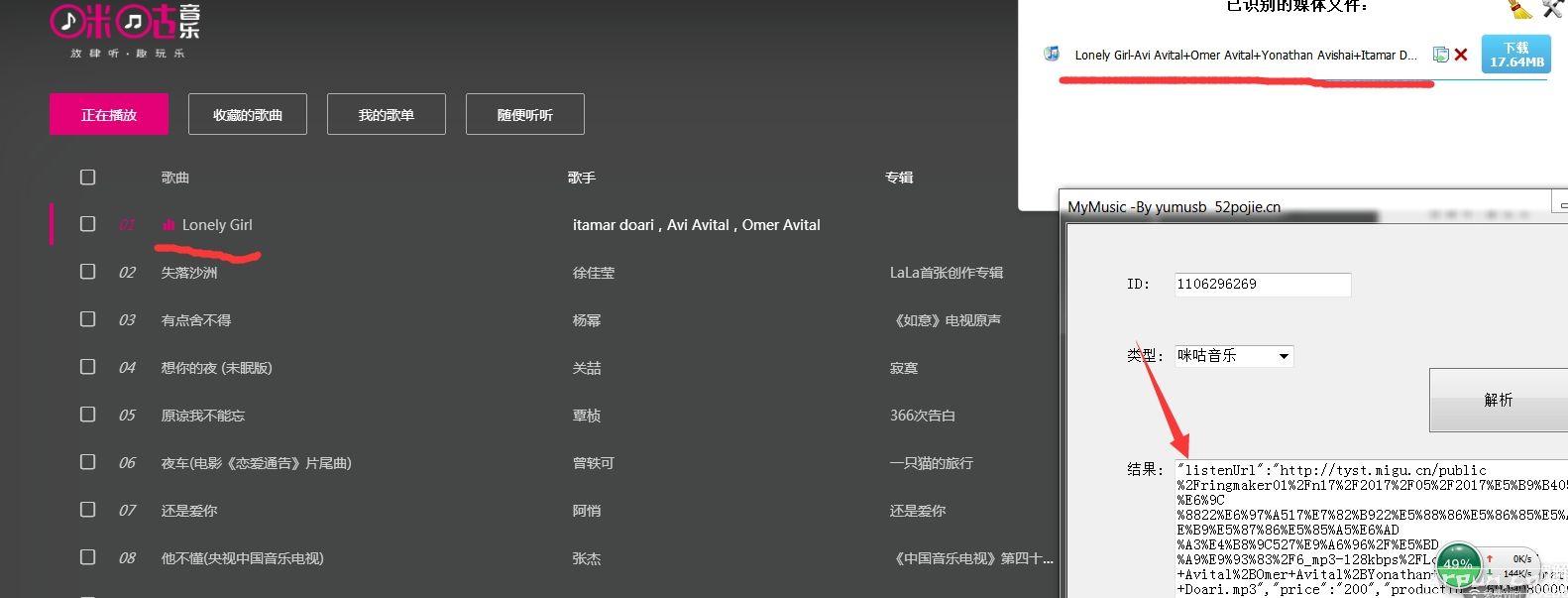
Task: Click artist name 覃桢
Action: (x=587, y=416)
